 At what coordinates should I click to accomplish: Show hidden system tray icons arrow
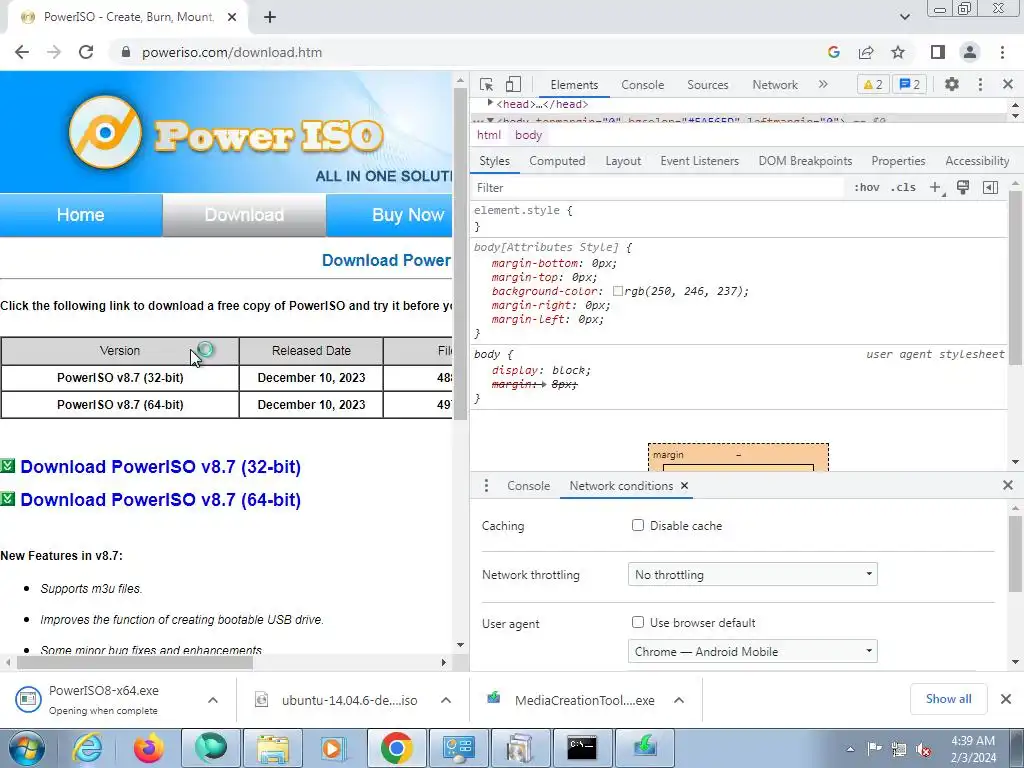tap(850, 749)
